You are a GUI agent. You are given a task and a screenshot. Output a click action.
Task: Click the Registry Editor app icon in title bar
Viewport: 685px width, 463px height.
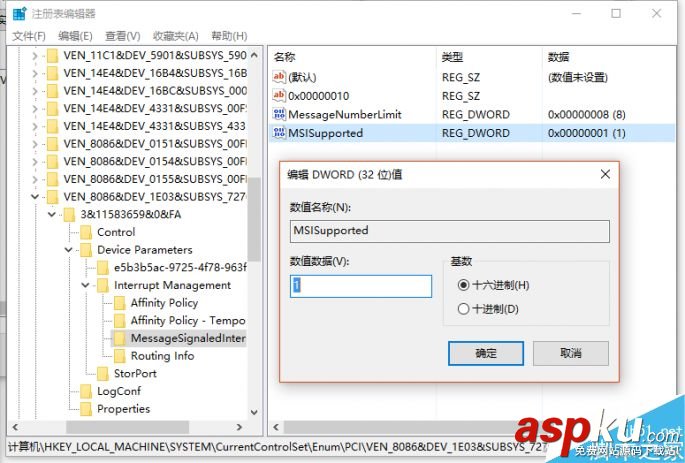click(20, 14)
